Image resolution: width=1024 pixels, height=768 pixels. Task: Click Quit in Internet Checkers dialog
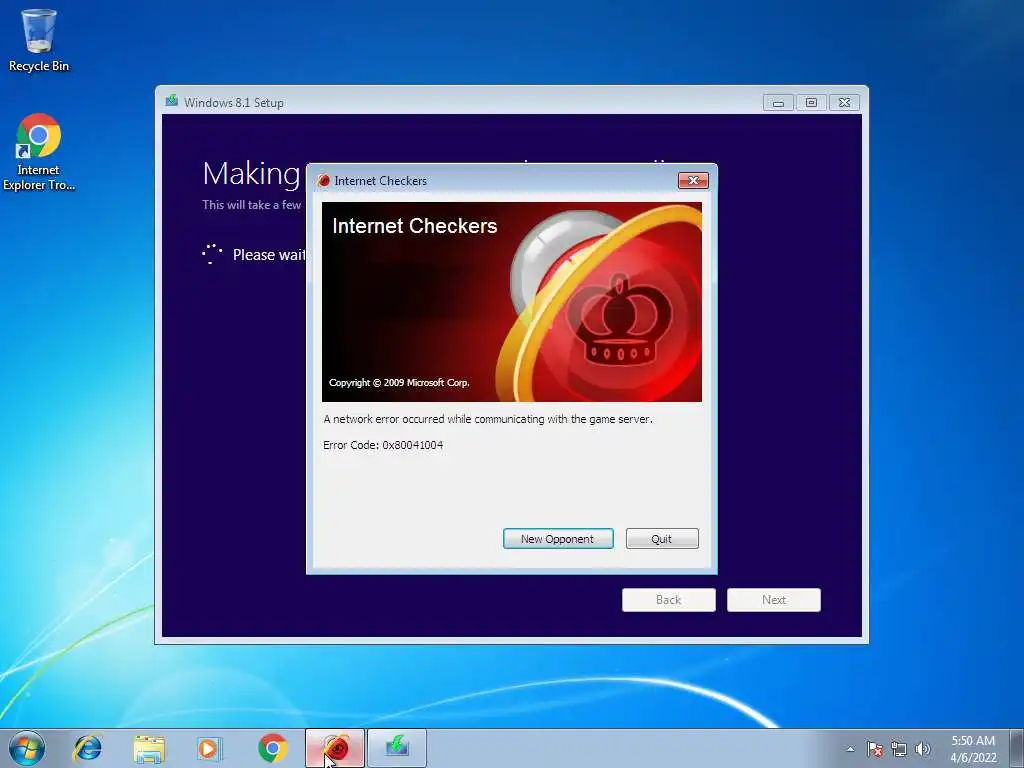pos(662,539)
